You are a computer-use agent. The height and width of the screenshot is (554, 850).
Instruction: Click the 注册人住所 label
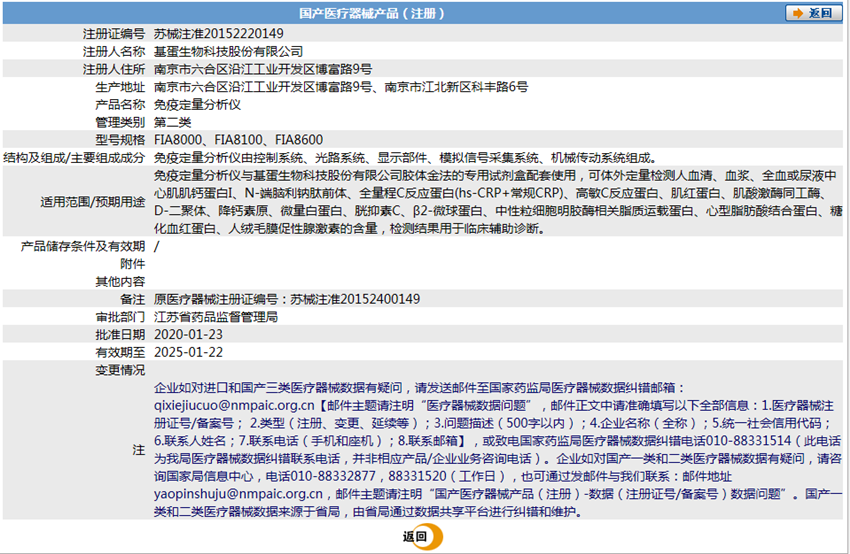114,69
